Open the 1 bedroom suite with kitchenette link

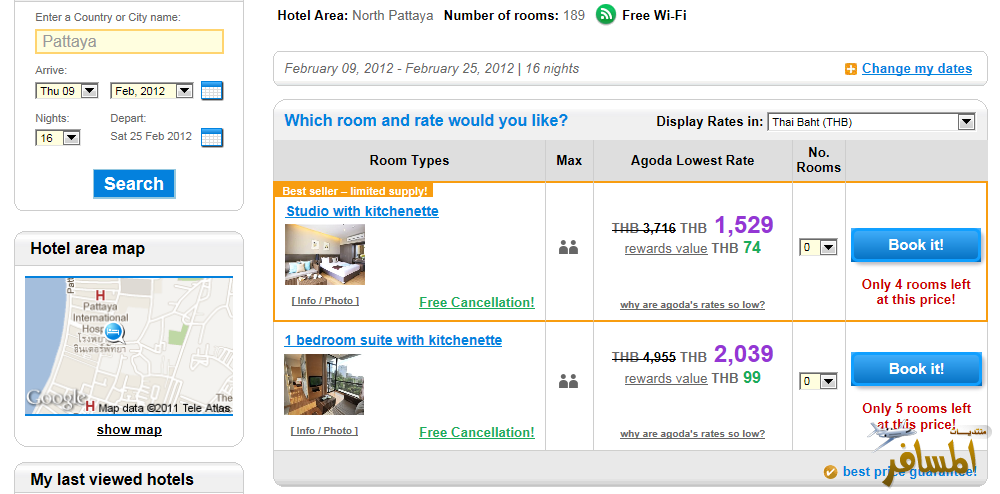pos(393,340)
